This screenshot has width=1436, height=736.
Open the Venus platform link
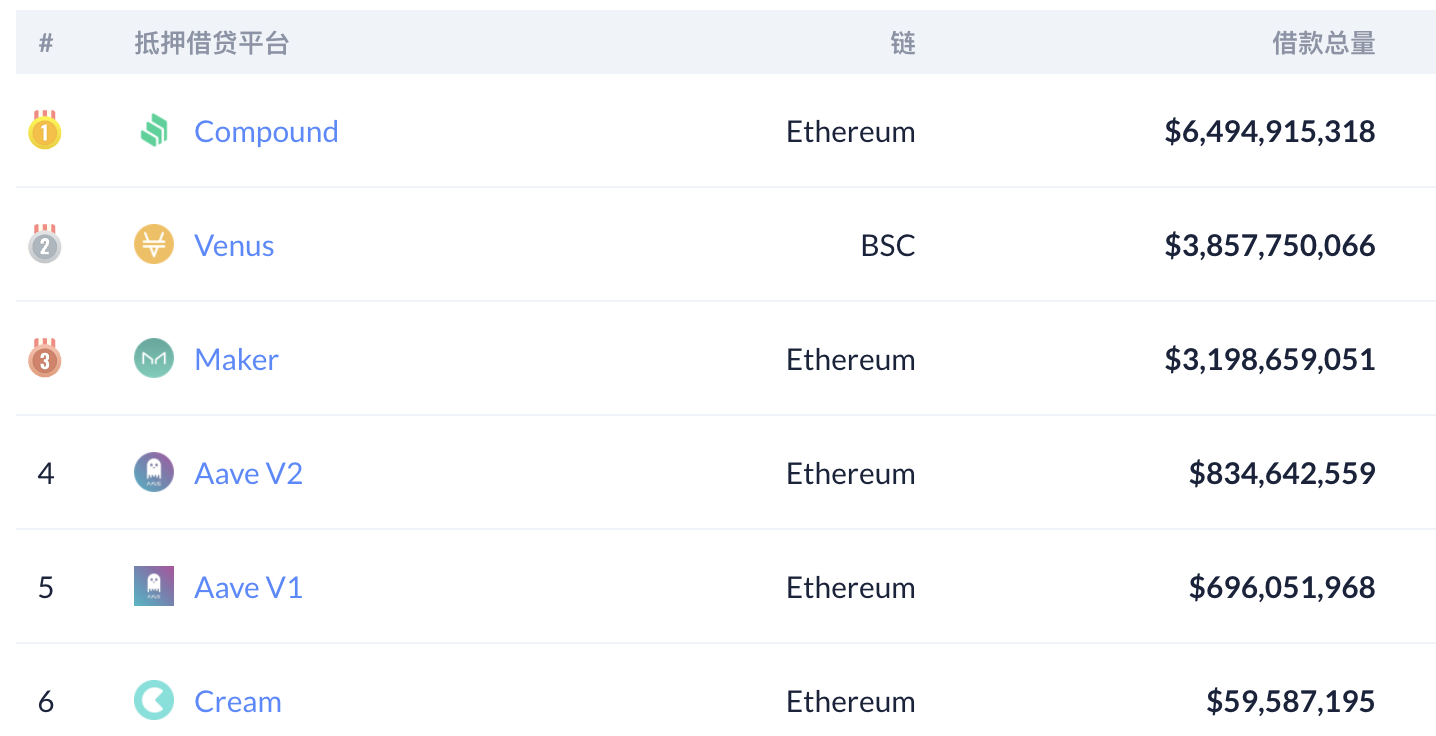[x=234, y=245]
